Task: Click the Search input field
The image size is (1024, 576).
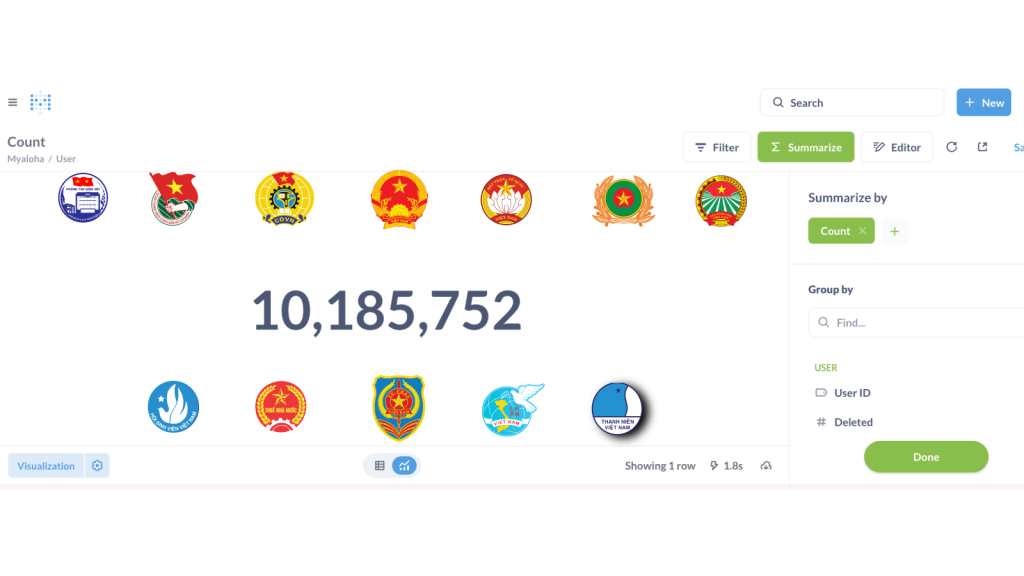Action: pos(852,103)
